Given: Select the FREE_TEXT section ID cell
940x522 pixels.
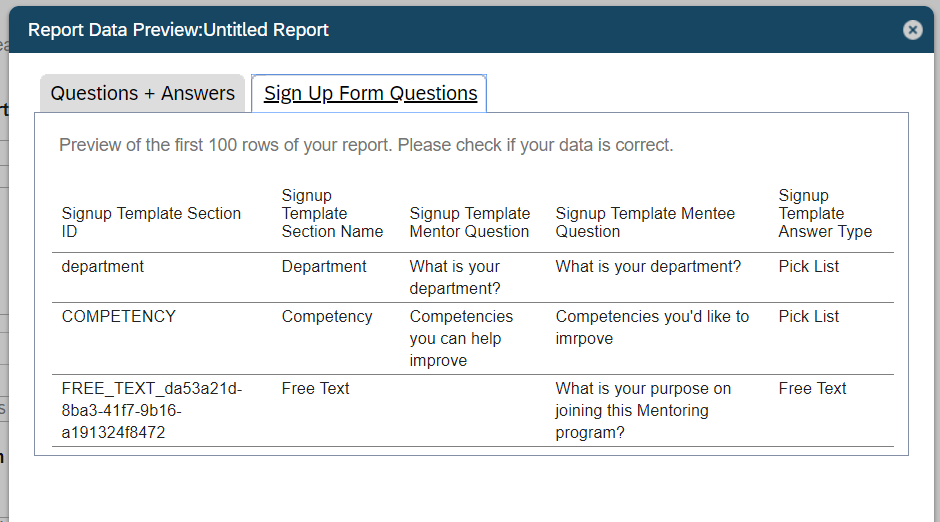Looking at the screenshot, I should tap(152, 411).
